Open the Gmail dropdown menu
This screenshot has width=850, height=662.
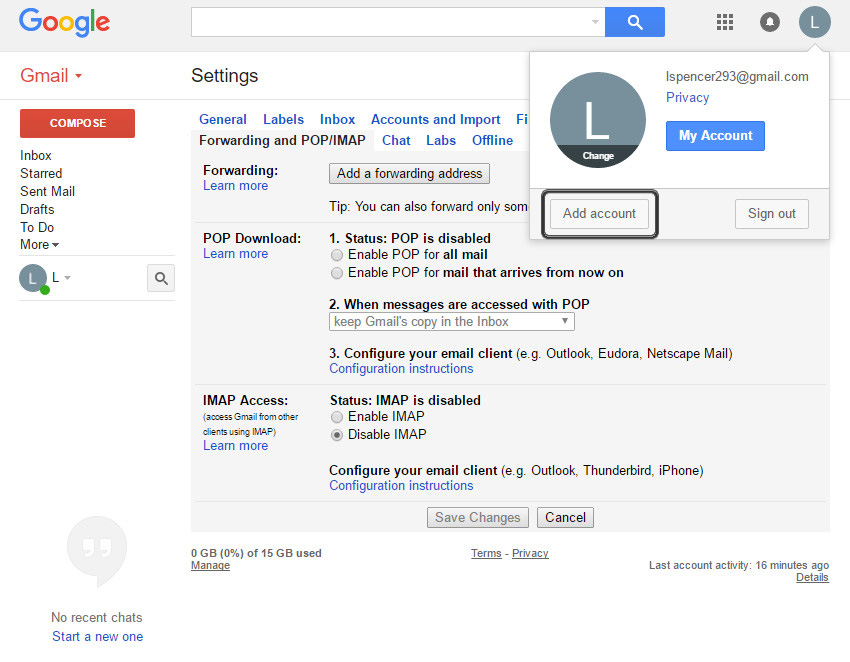[x=50, y=75]
